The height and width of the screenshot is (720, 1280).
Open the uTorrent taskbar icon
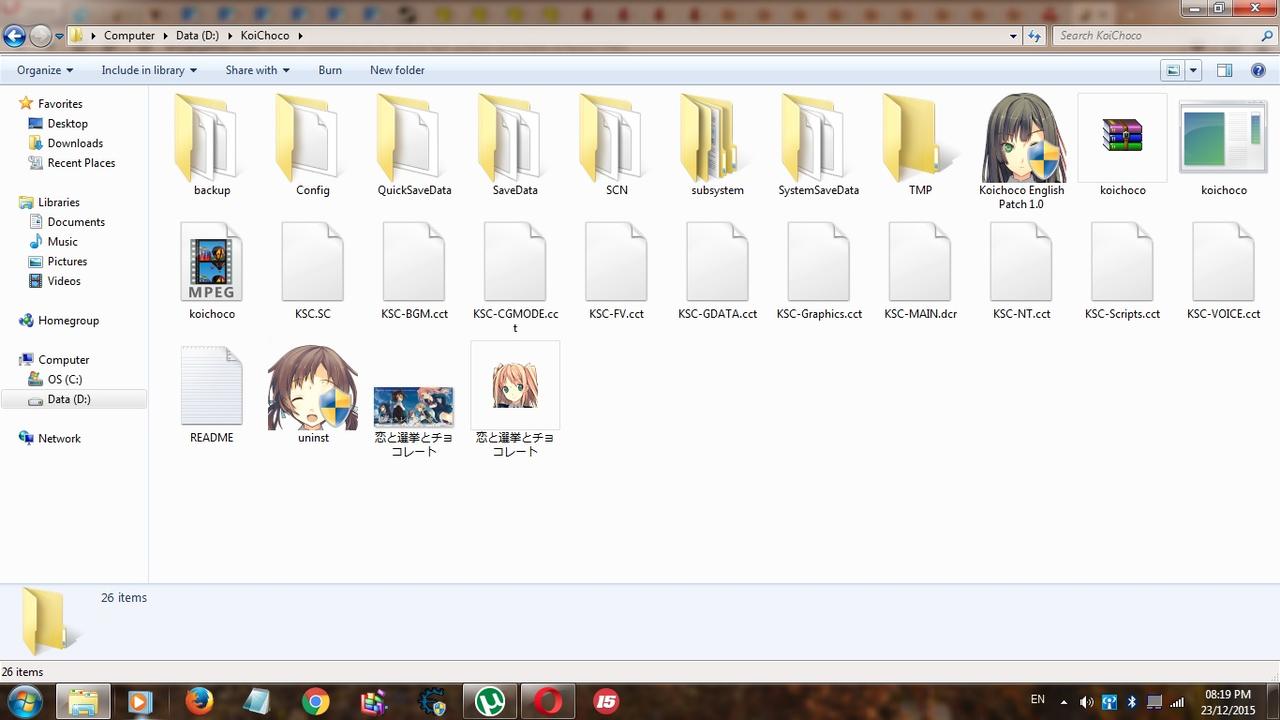pos(490,702)
